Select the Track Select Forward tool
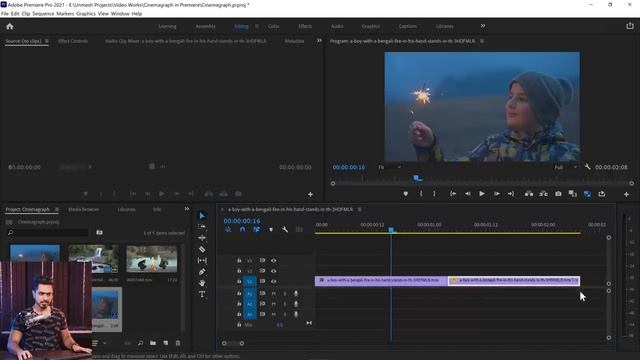 pyautogui.click(x=202, y=227)
